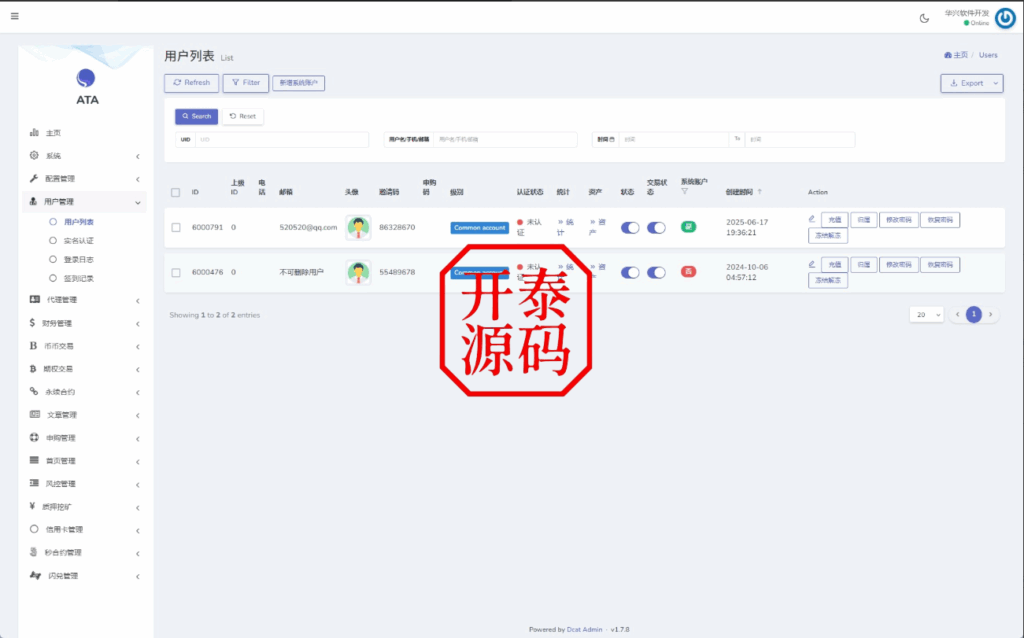1024x638 pixels.
Task: Open 统计 link for user 6000791
Action: point(565,227)
